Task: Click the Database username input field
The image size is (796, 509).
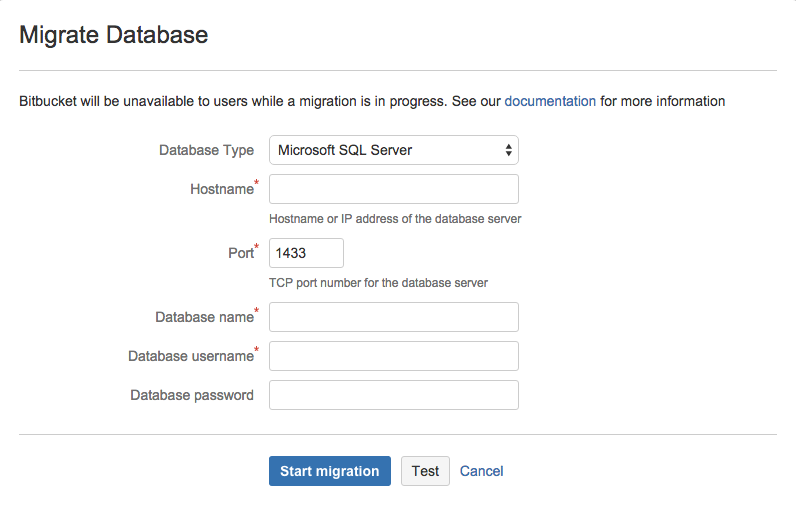Action: click(393, 356)
